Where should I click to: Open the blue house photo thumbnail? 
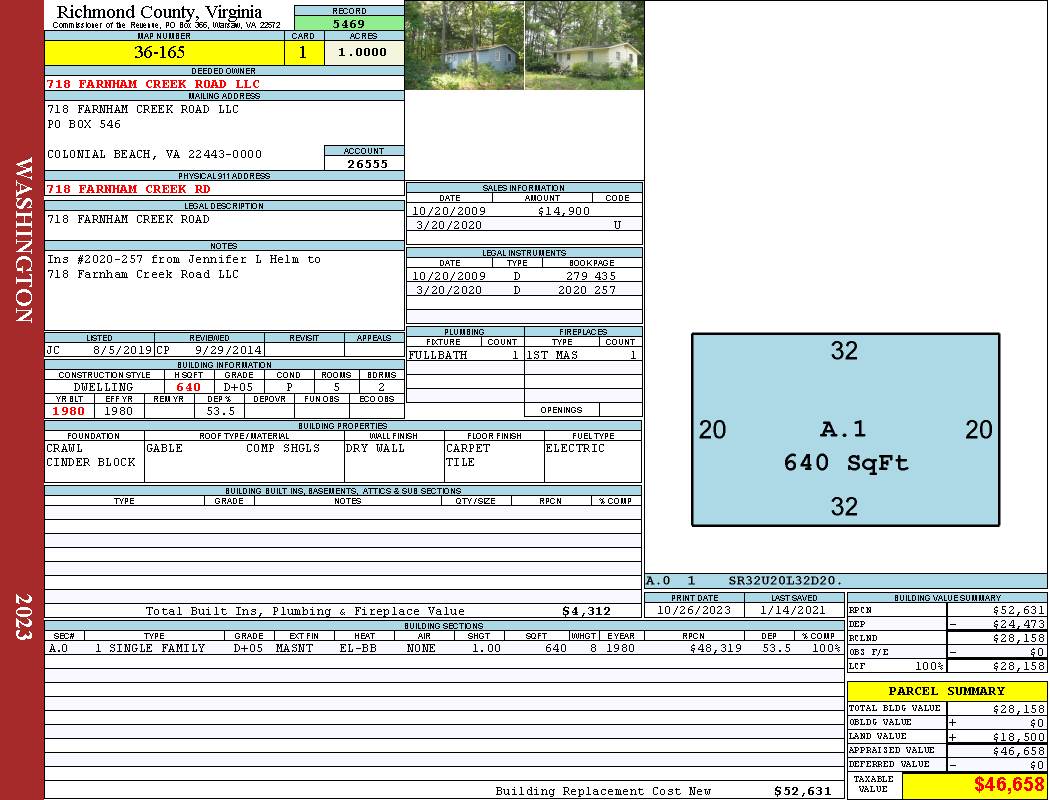pos(465,45)
